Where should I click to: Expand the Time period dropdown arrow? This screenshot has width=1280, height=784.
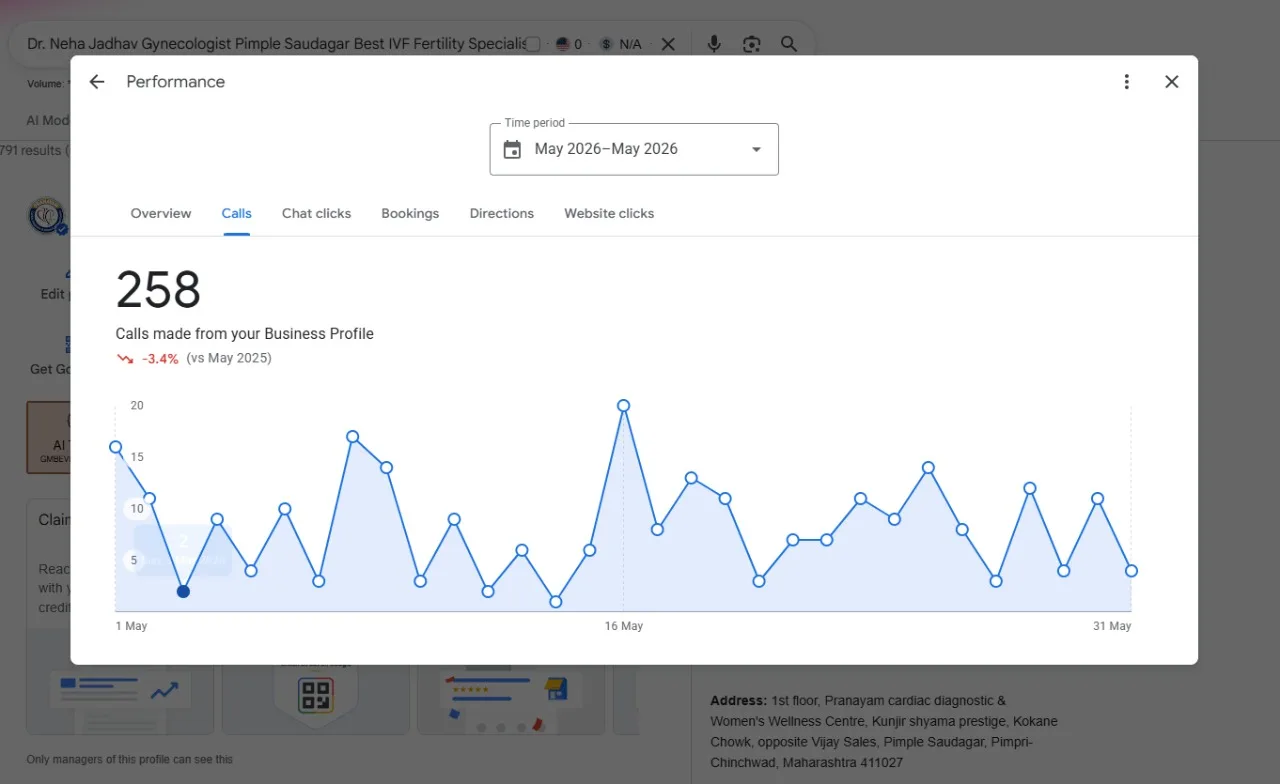[756, 150]
